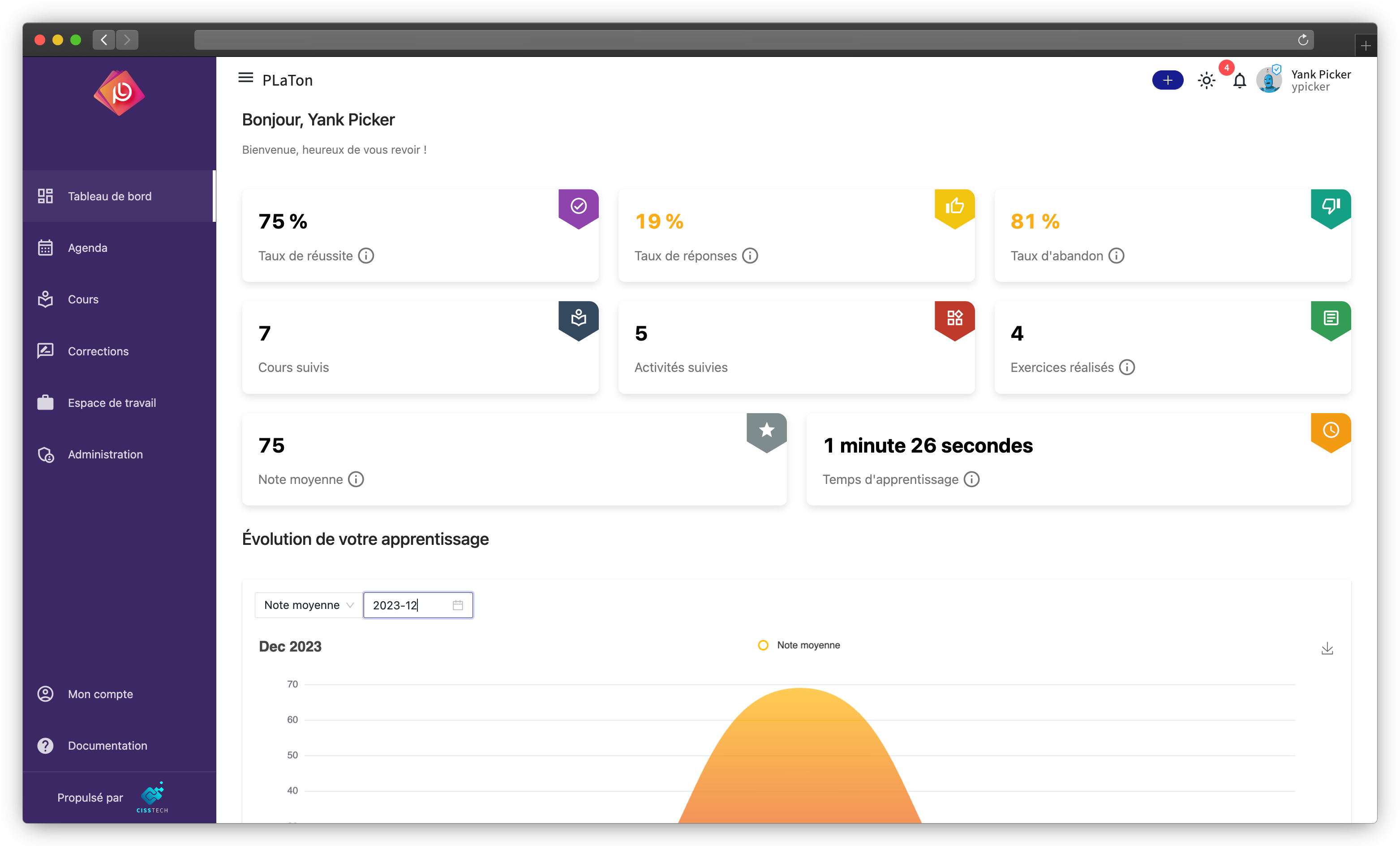Click the ypicker username text
Viewport: 1400px width, 846px height.
pyautogui.click(x=1310, y=87)
